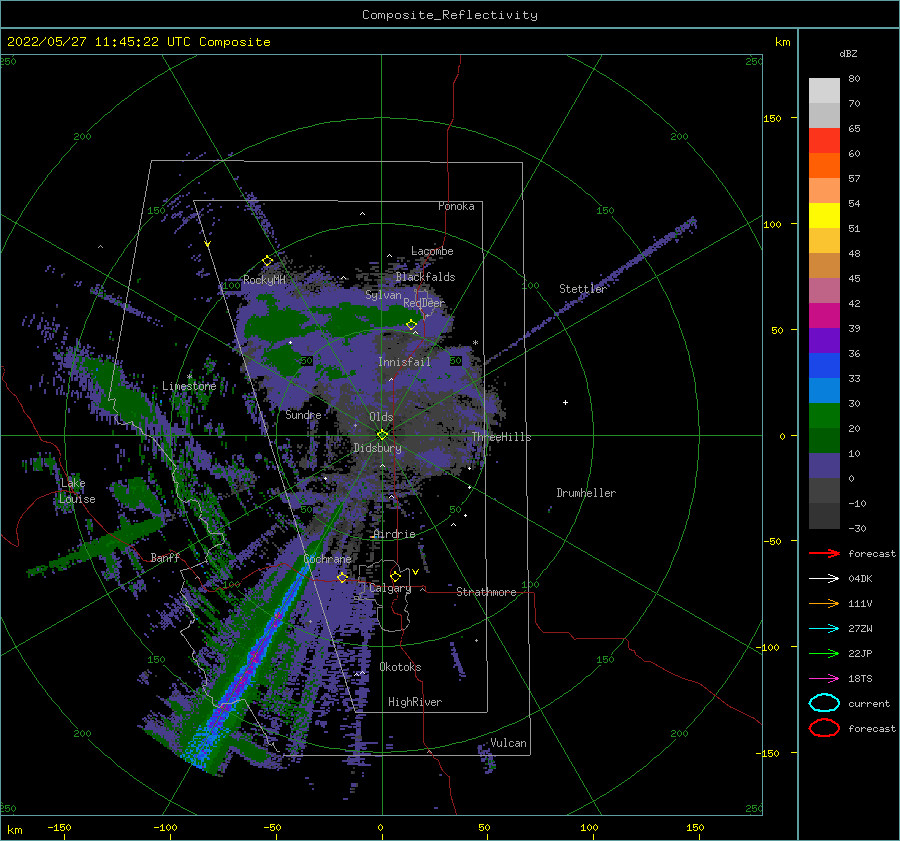900x841 pixels.
Task: Click the yellow diamond marker under Cochrane
Action: (x=342, y=577)
